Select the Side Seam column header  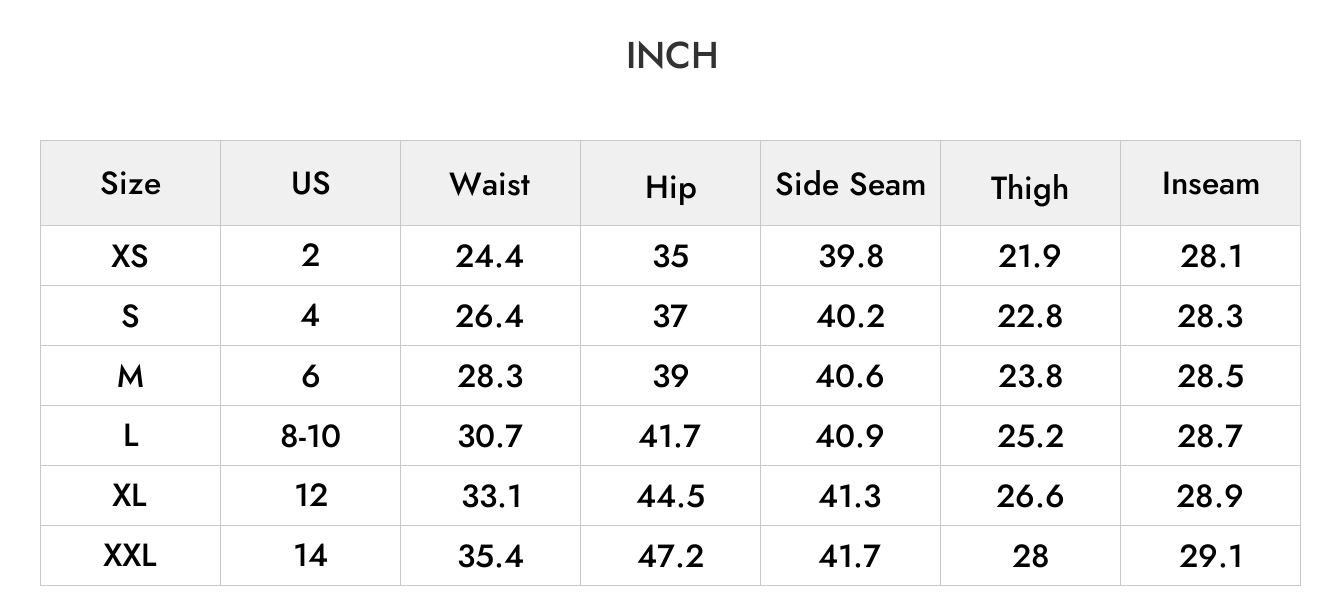coord(851,184)
